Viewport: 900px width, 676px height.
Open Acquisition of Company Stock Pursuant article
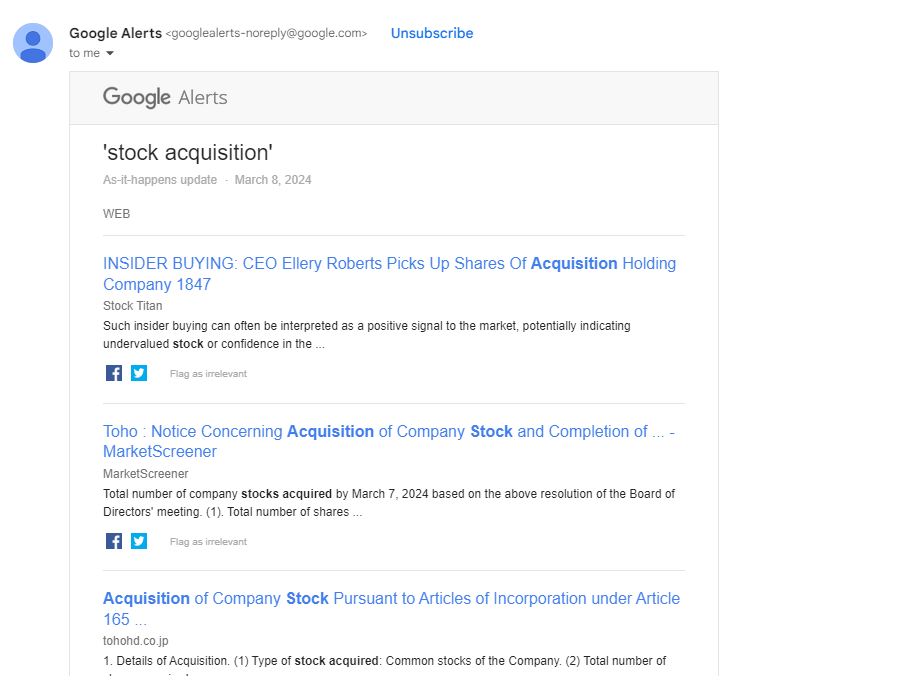(x=391, y=609)
